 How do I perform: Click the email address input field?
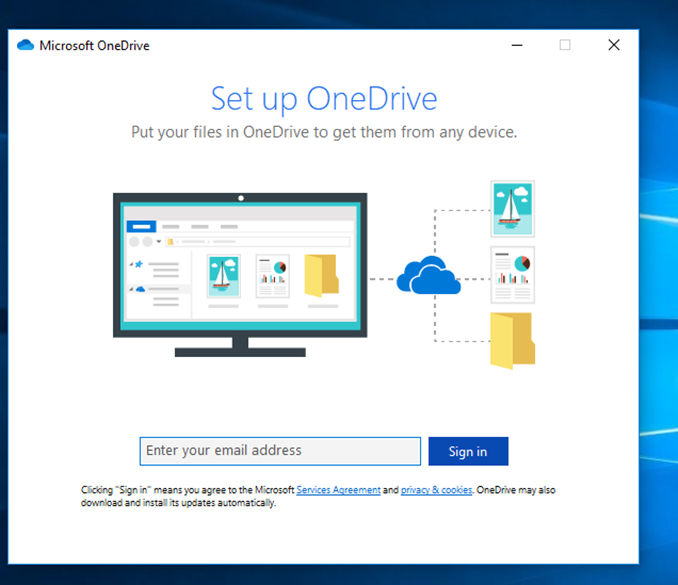pyautogui.click(x=280, y=451)
